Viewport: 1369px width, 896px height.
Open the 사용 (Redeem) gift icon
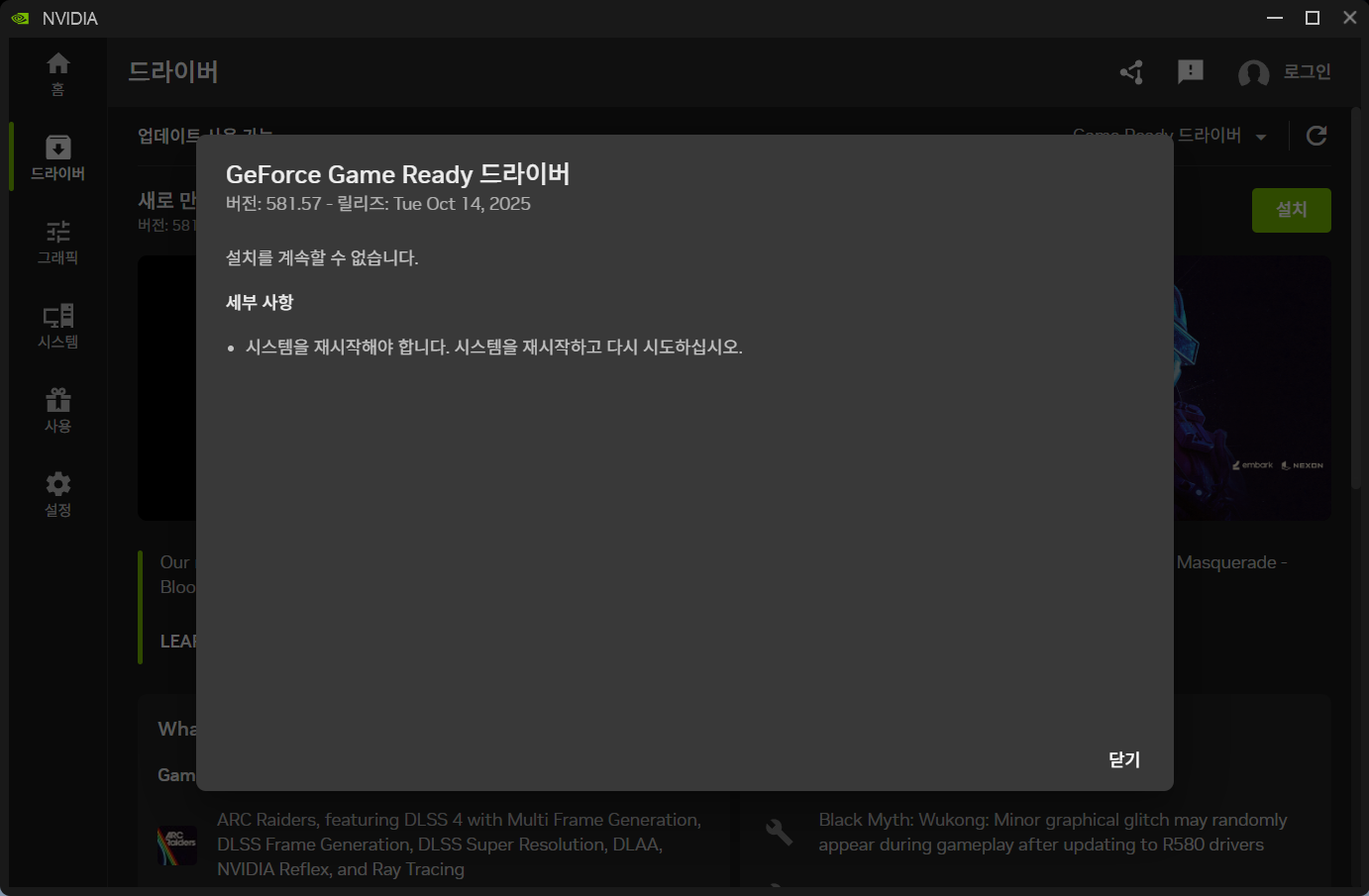(x=57, y=411)
